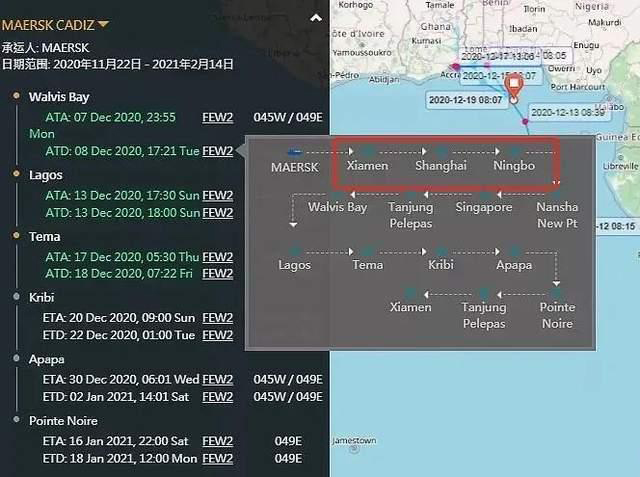
Task: Click the Pointe Noire port dot in the route popup
Action: pyautogui.click(x=556, y=293)
